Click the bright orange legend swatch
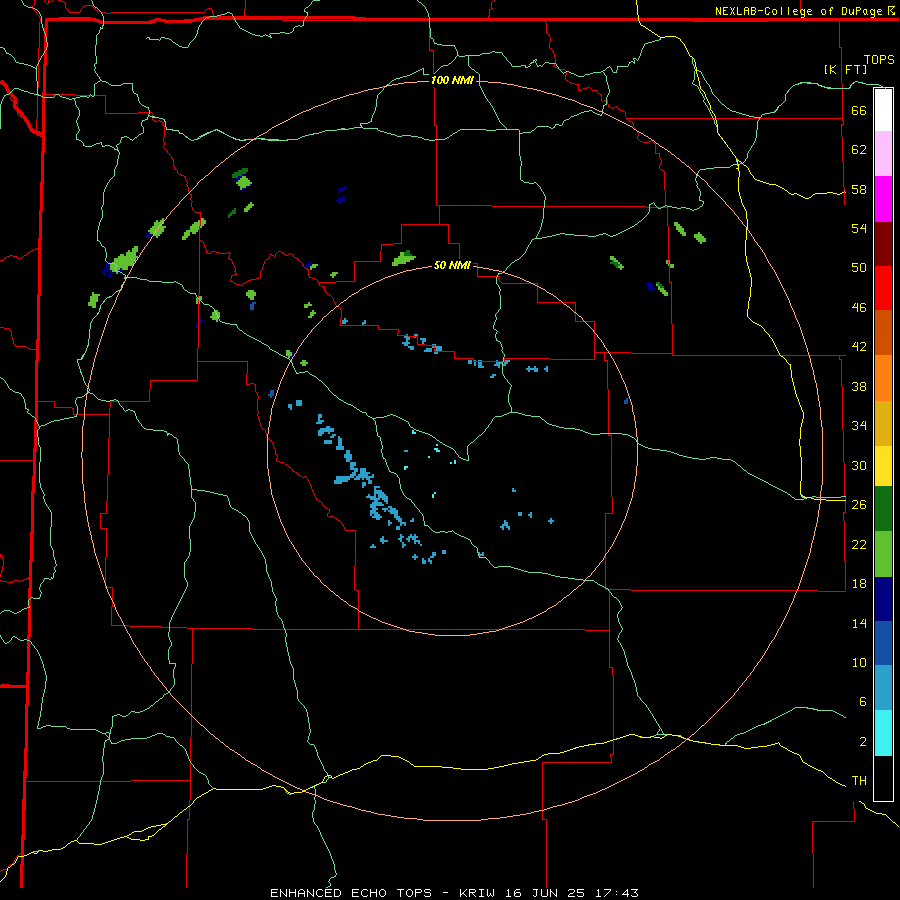This screenshot has height=900, width=900. [x=883, y=378]
